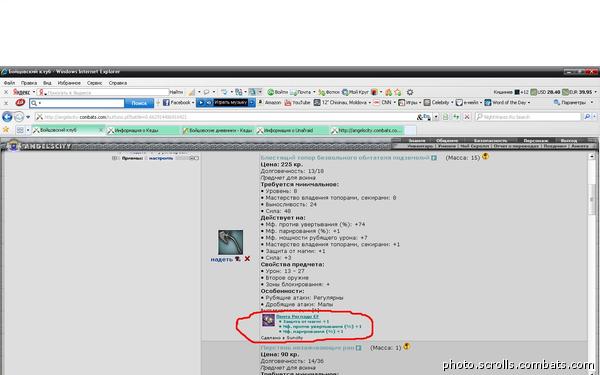
Task: Open the Игры toolbar dropdown
Action: click(409, 103)
